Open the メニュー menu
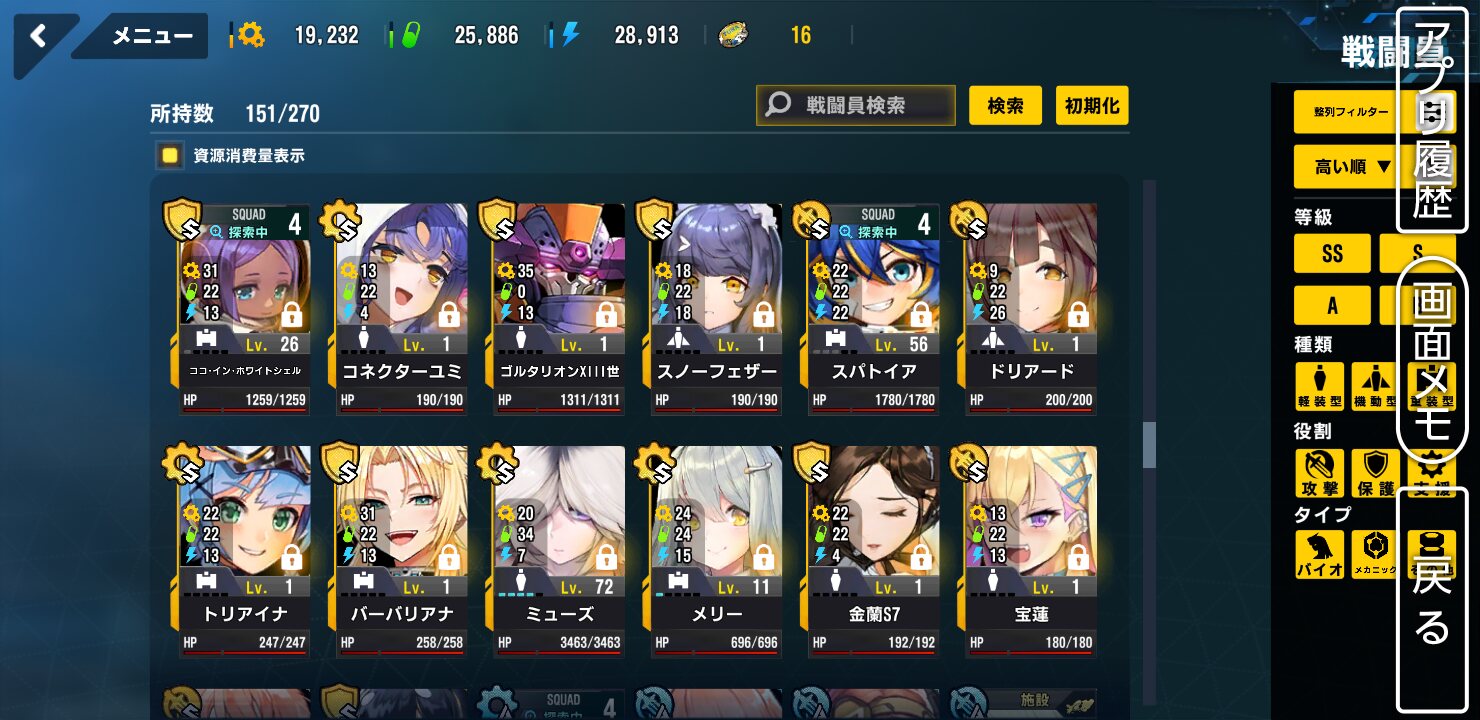The height and width of the screenshot is (720, 1480). tap(151, 37)
